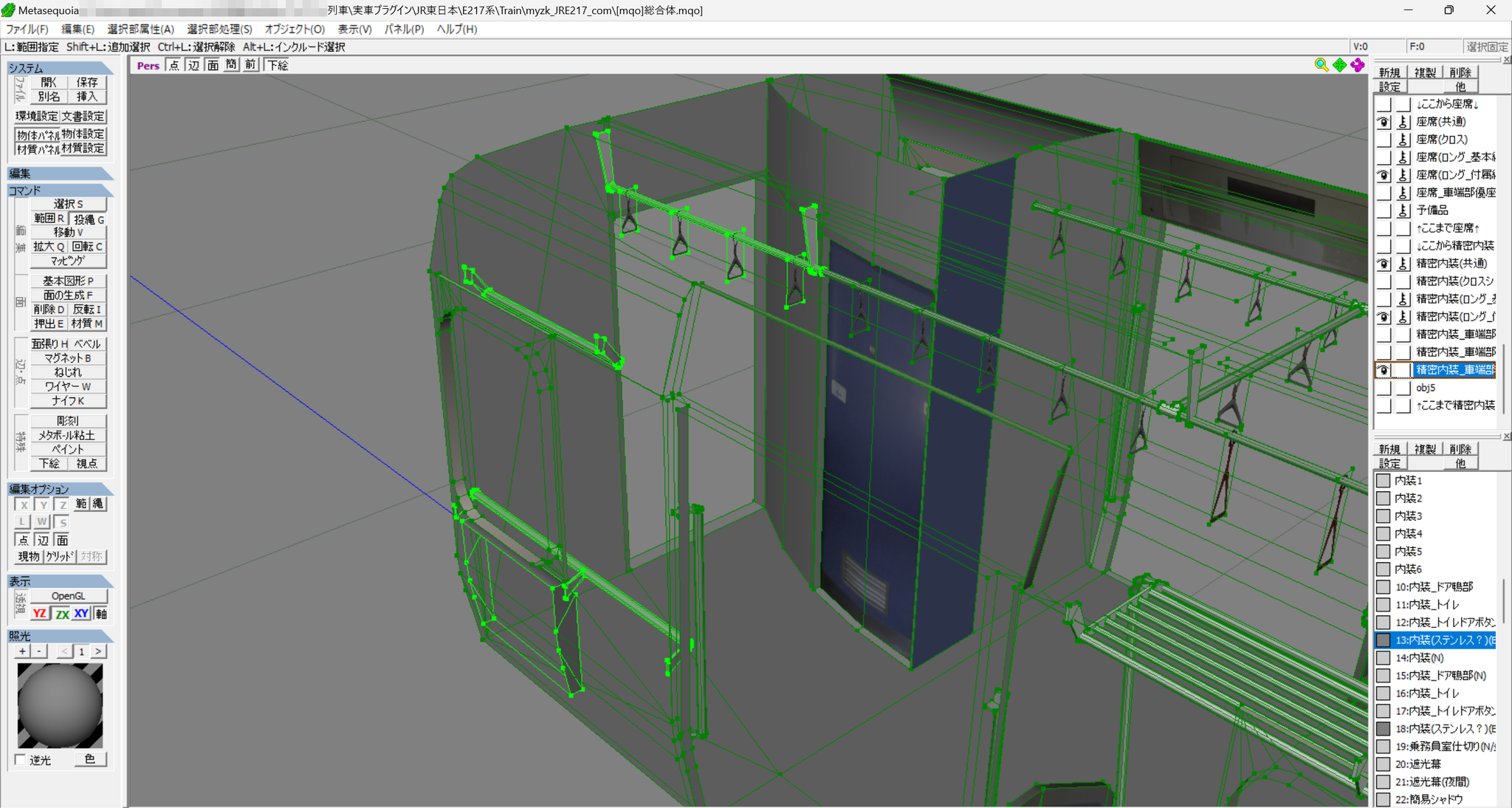Show the 予備品 object via visibility box
The image size is (1512, 808).
click(1384, 210)
